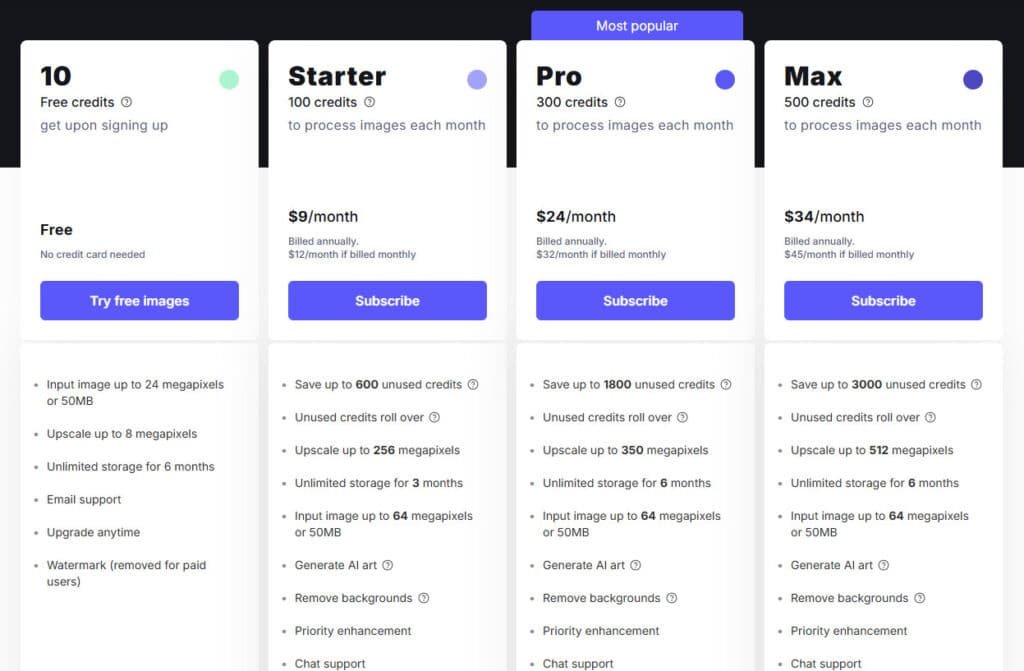The height and width of the screenshot is (671, 1024).
Task: Click the Pro plan title
Action: (559, 76)
